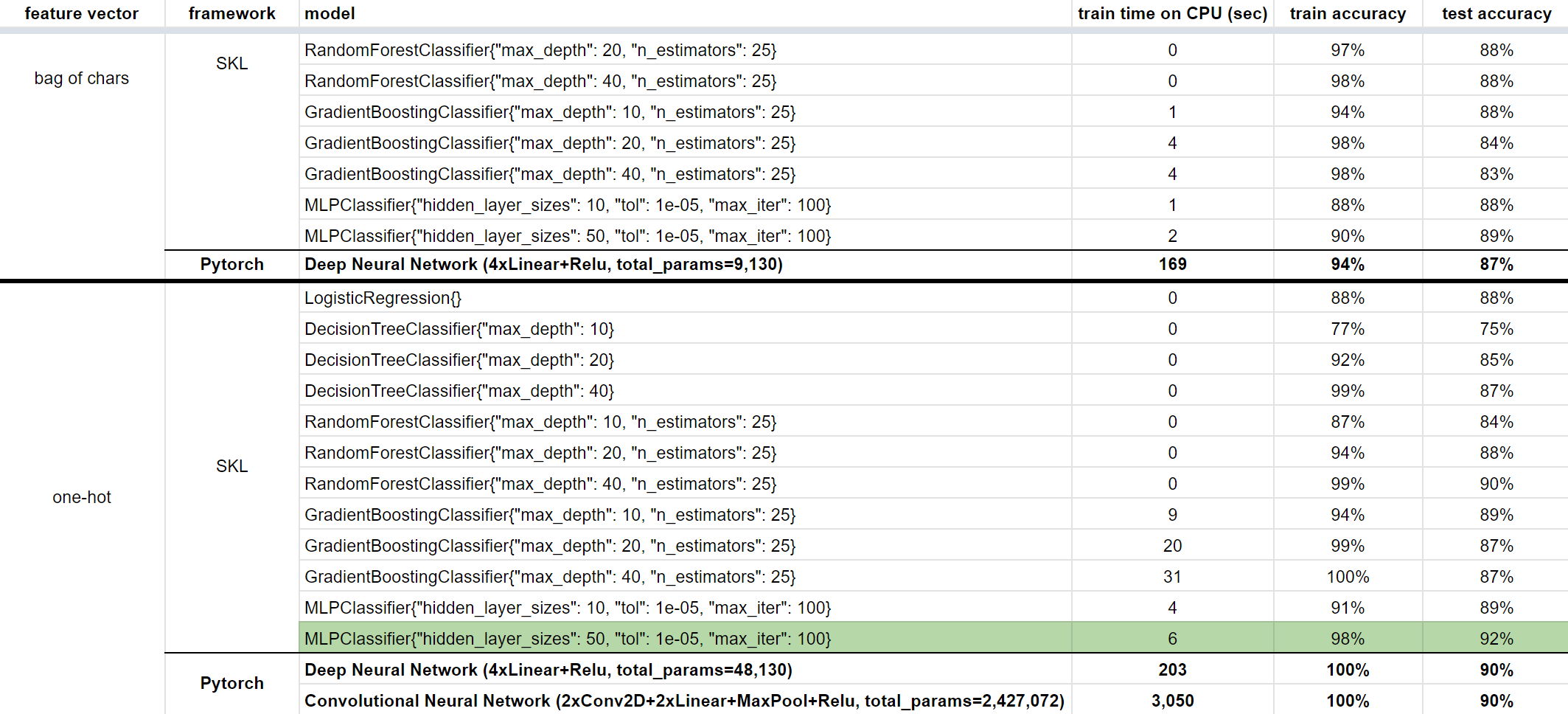Select the "bag of chars" cell

pyautogui.click(x=83, y=77)
